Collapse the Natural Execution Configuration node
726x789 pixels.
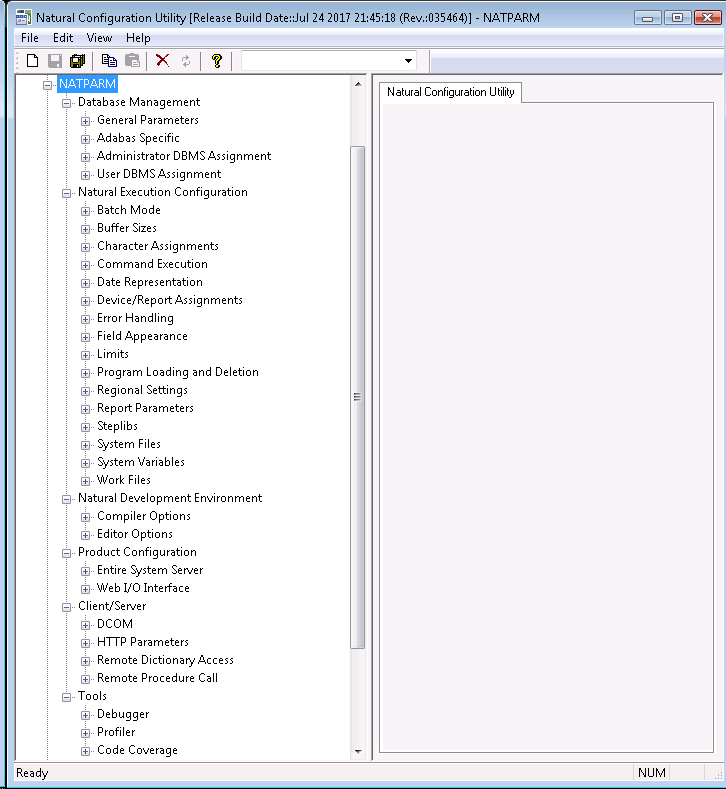[x=66, y=193]
